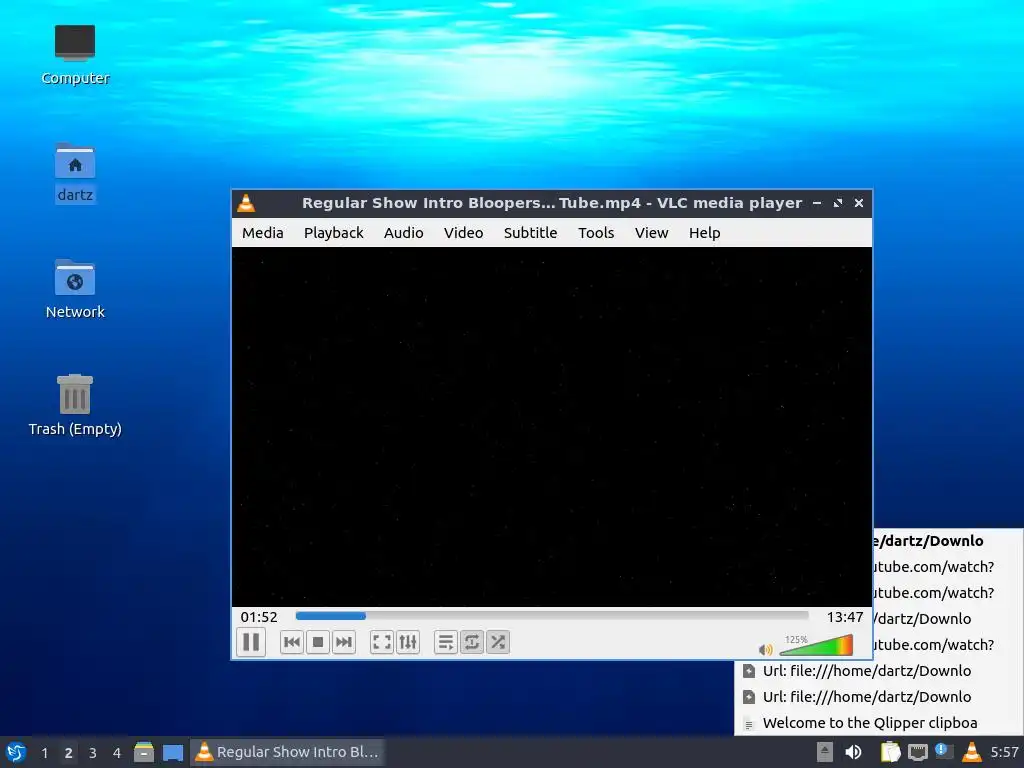
Task: Open the Tools menu
Action: (x=596, y=232)
